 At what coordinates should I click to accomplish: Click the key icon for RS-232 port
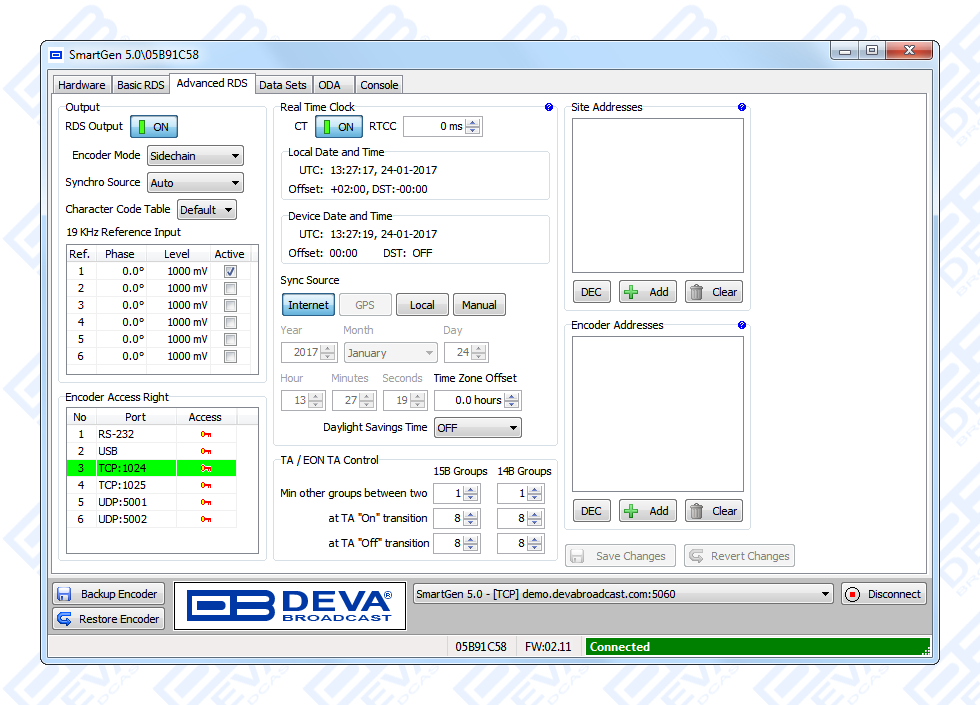coord(205,434)
